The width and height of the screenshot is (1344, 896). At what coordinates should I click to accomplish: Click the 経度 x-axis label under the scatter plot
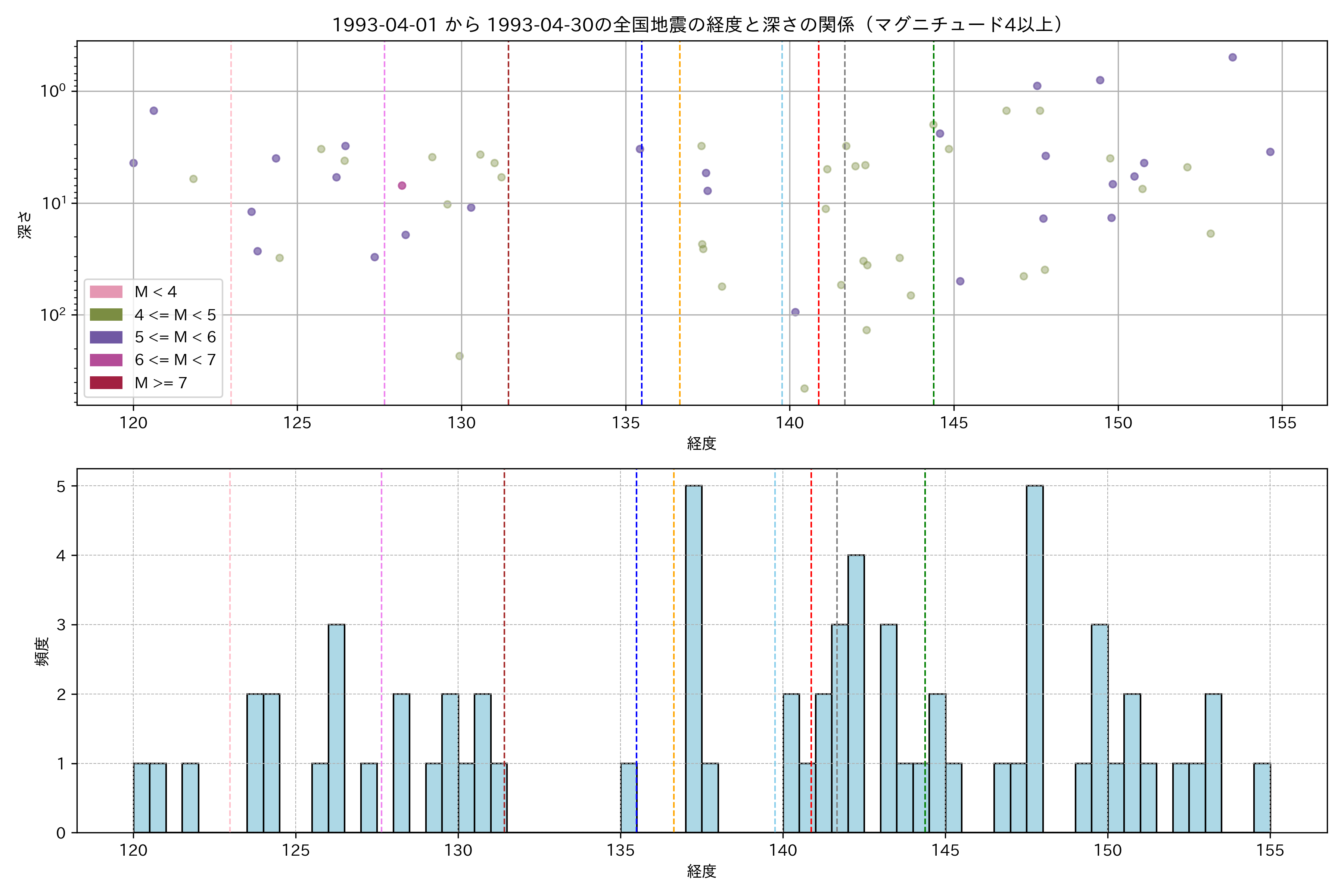[702, 444]
